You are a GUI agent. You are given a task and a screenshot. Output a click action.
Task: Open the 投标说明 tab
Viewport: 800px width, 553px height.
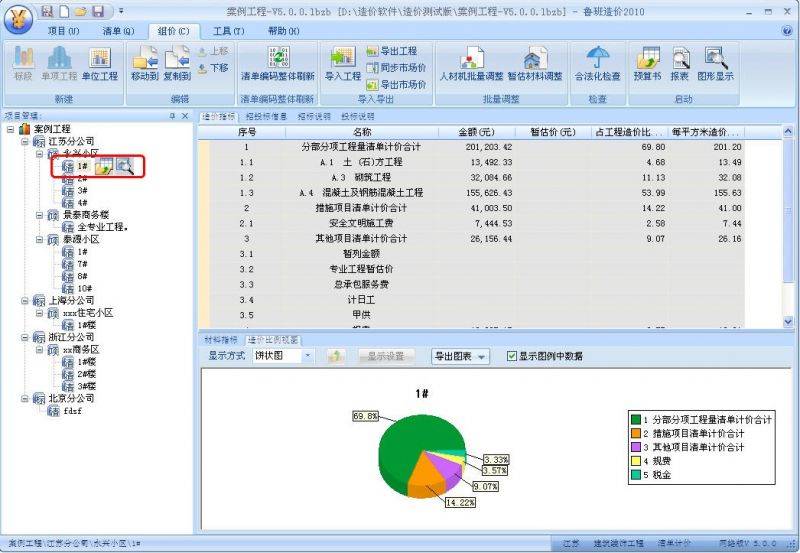[x=358, y=116]
